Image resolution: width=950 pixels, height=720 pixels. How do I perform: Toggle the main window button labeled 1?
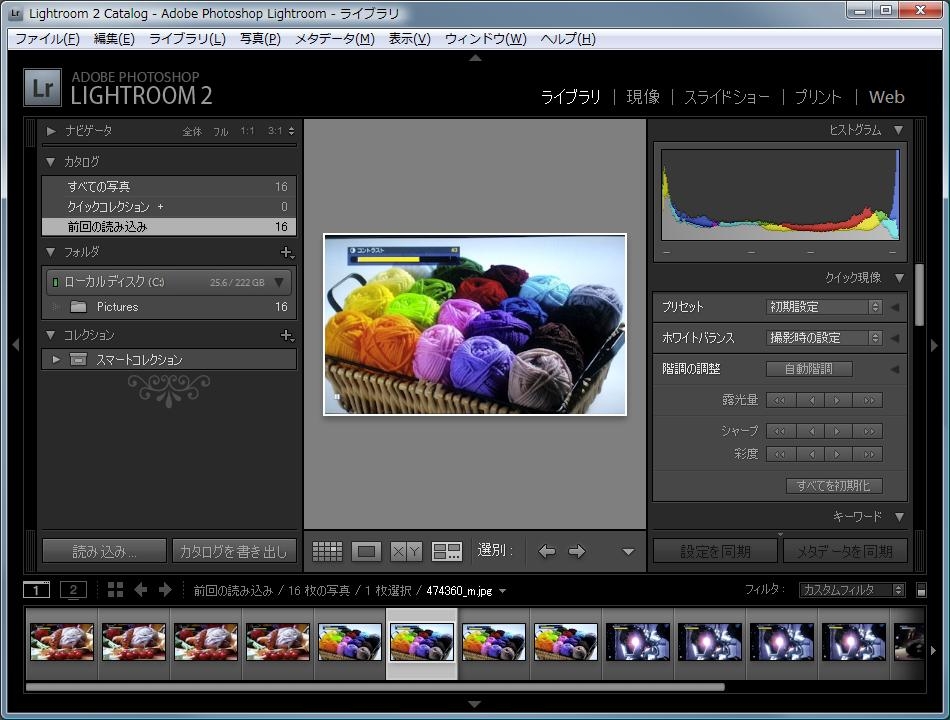coord(36,590)
